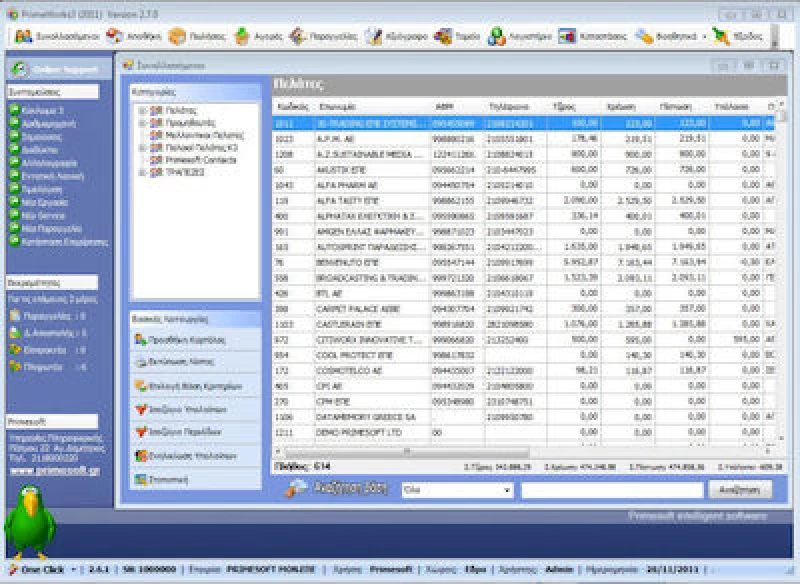The height and width of the screenshot is (584, 800).
Task: Click the Προσθήκη Καρτέλας button label
Action: click(187, 340)
